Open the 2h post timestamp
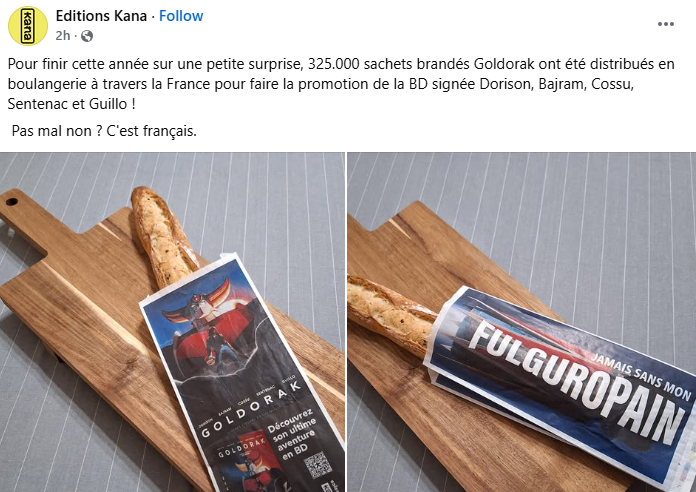This screenshot has width=696, height=492. coord(63,36)
